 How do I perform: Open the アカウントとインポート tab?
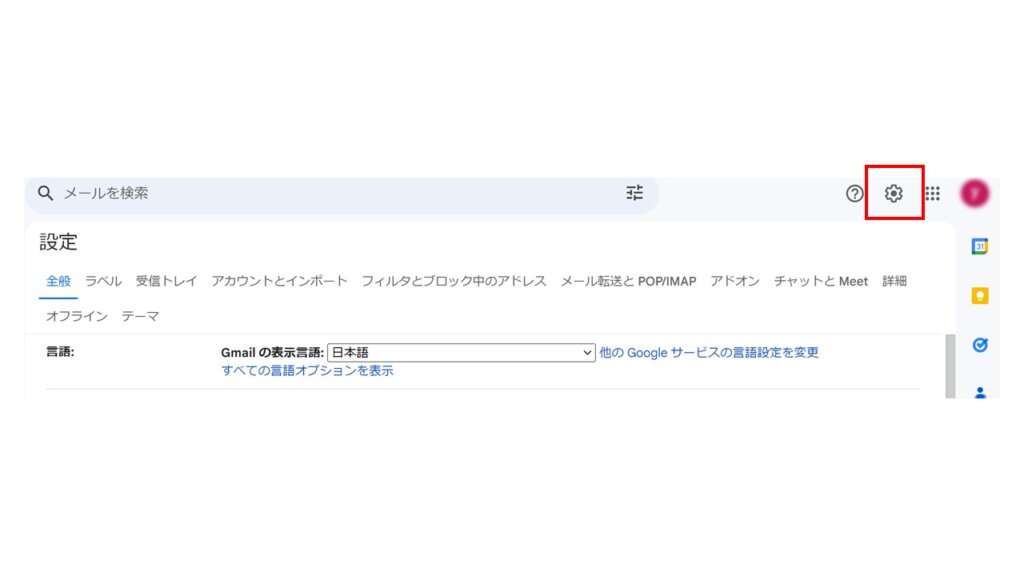point(279,281)
